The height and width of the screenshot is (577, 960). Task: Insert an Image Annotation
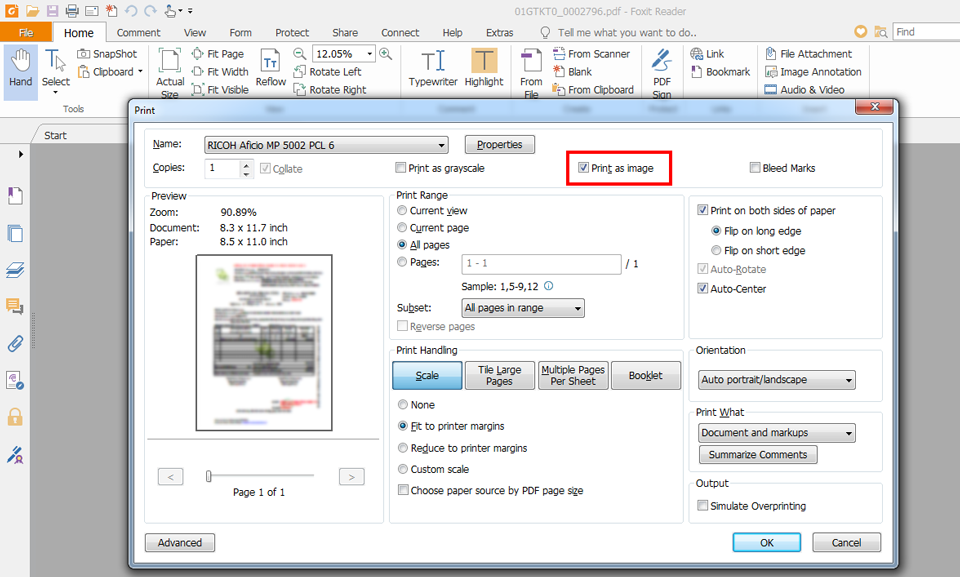[x=813, y=72]
